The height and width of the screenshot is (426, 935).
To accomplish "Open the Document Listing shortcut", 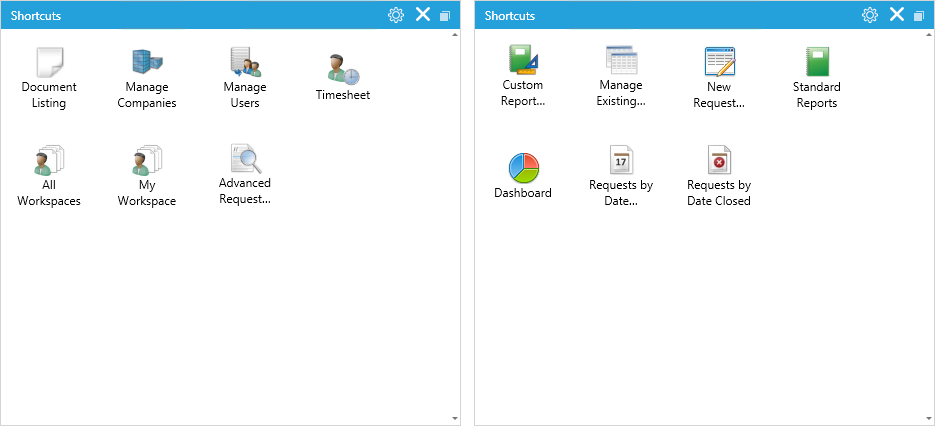I will [49, 78].
